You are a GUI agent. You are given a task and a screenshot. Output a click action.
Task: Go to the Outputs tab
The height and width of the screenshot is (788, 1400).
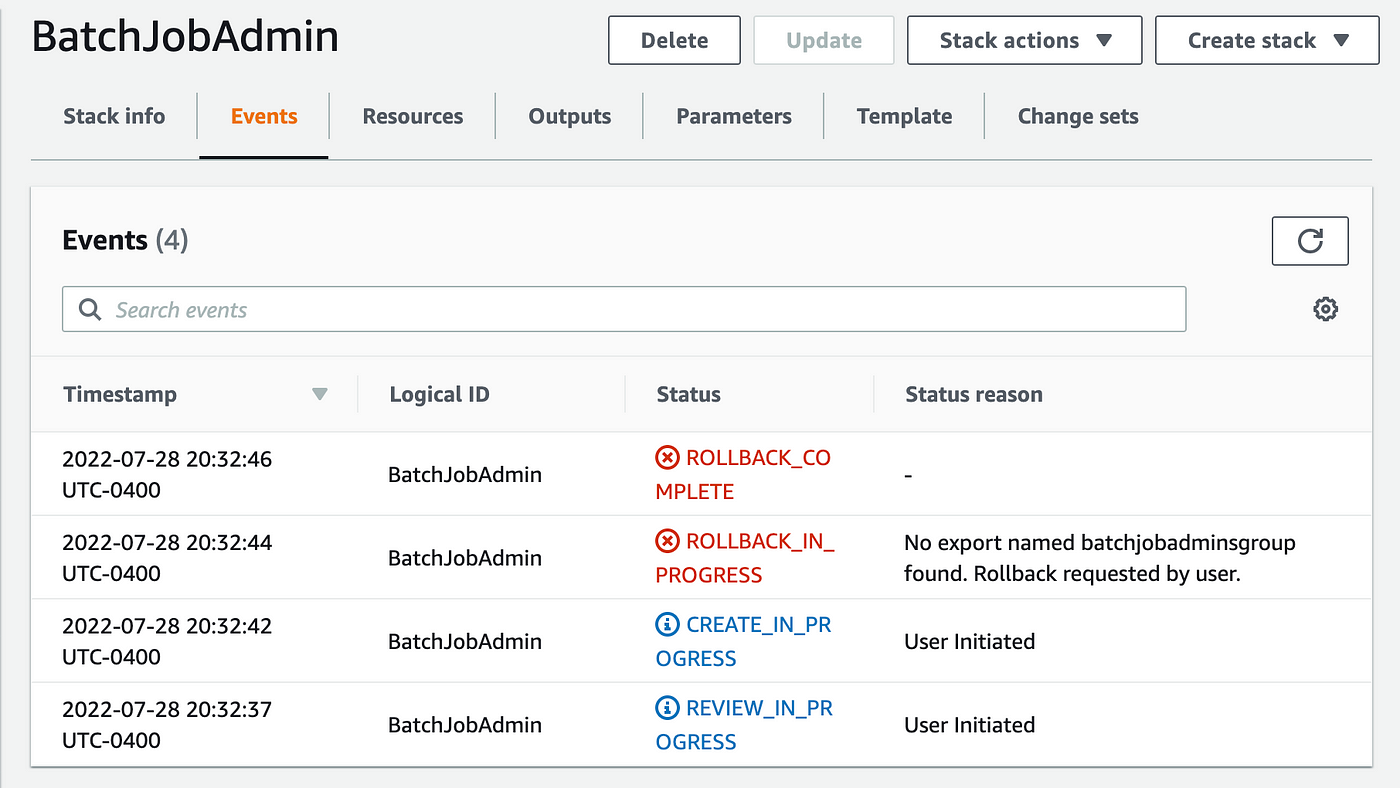point(570,116)
